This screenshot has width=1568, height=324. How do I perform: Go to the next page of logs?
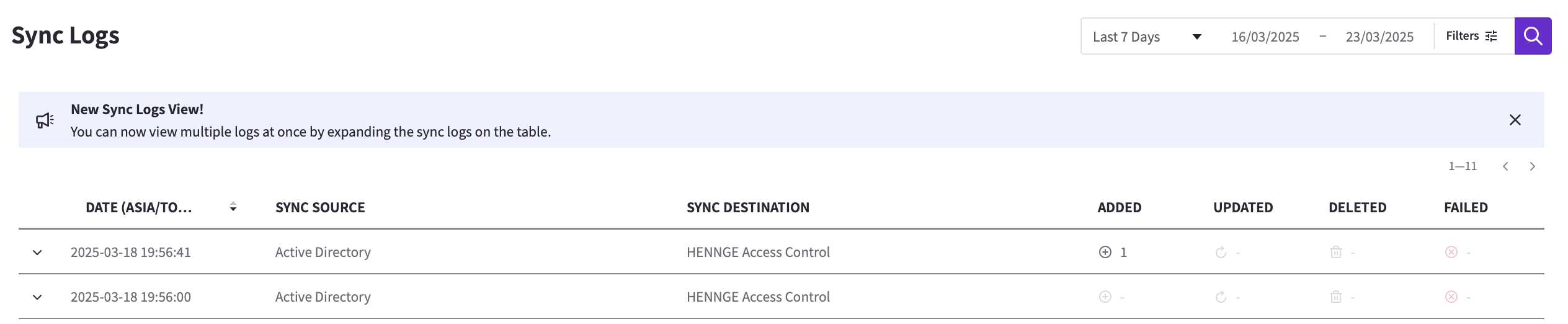pos(1532,166)
